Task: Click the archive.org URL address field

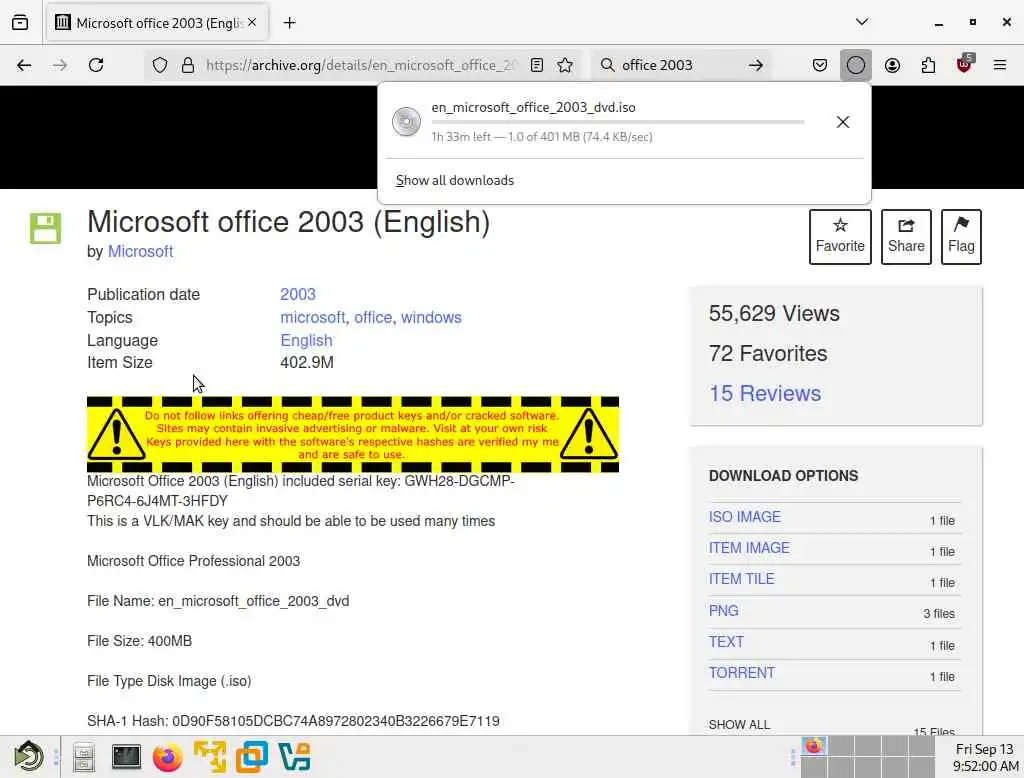Action: [361, 65]
